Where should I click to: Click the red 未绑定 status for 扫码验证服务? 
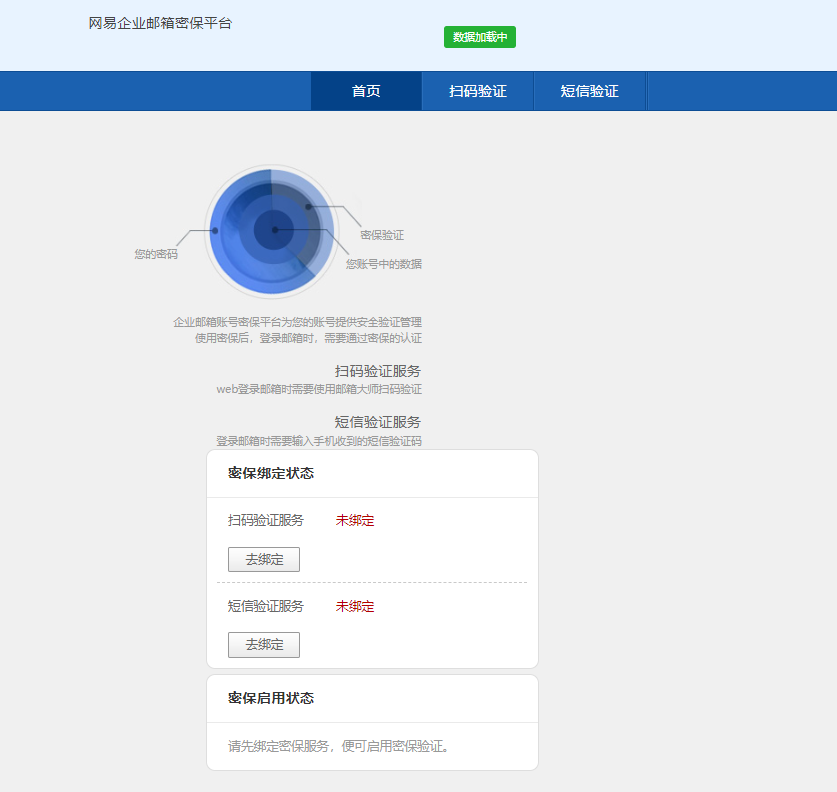pyautogui.click(x=355, y=520)
